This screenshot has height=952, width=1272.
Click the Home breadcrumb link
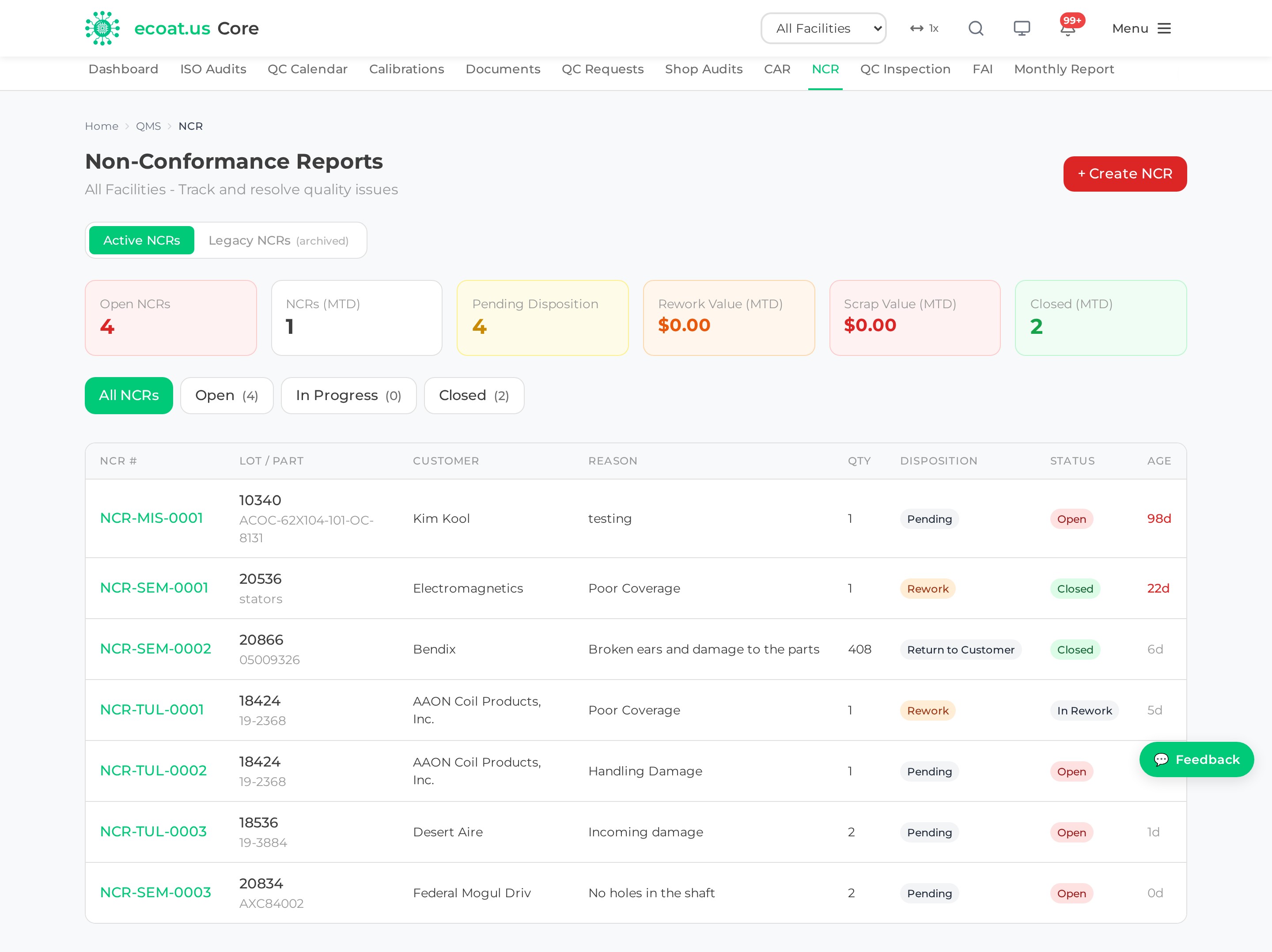pyautogui.click(x=102, y=126)
